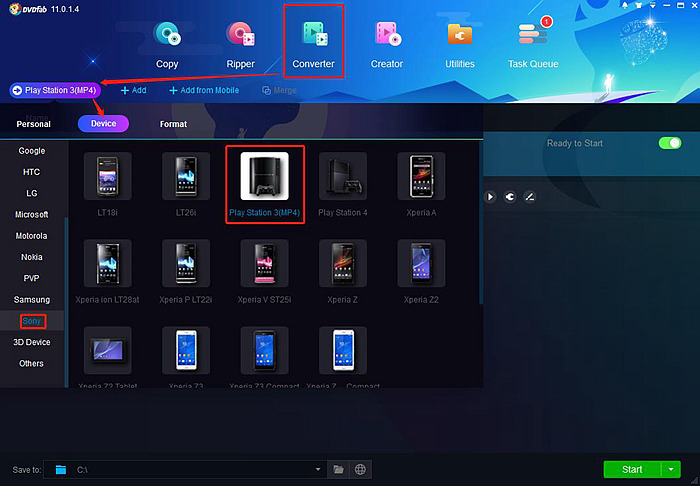Browse for output folder icon
Viewport: 700px width, 486px height.
pos(338,469)
